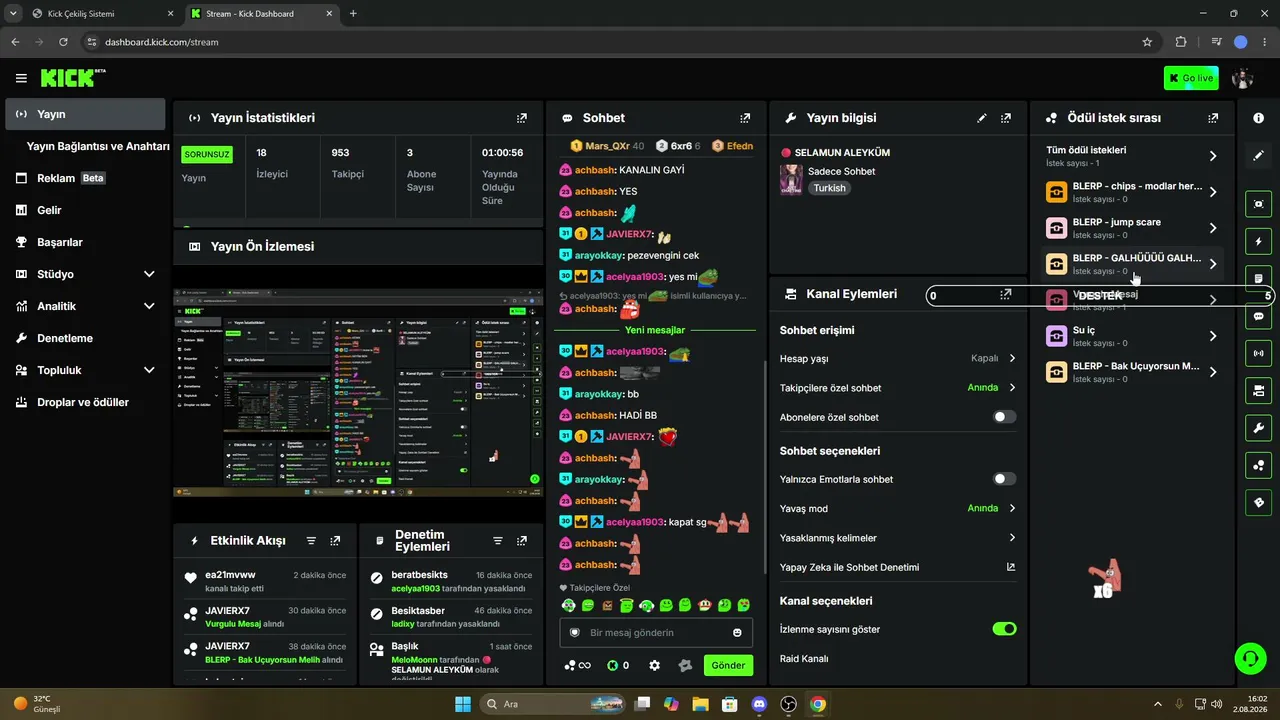Image resolution: width=1280 pixels, height=720 pixels.
Task: Open the AI chat moderation external link
Action: (x=1011, y=567)
